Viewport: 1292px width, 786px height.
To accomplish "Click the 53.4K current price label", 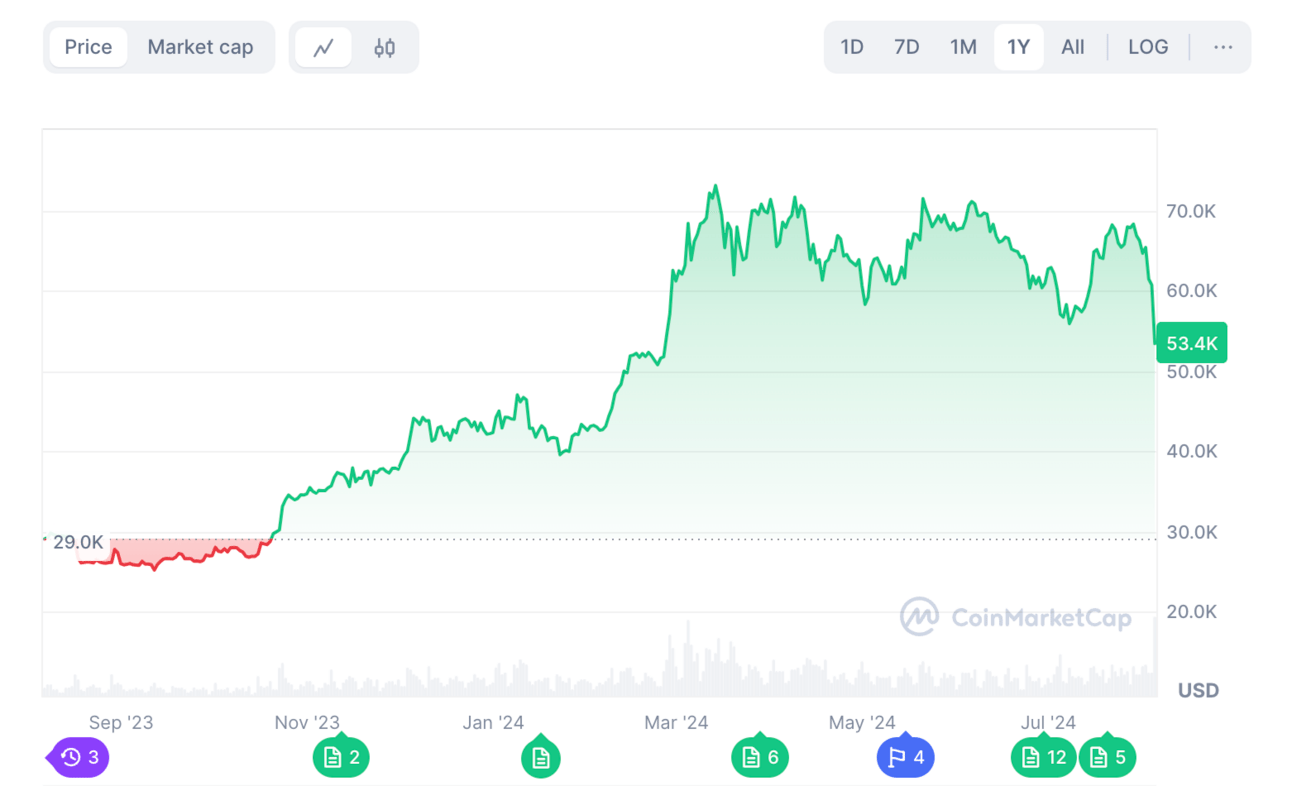I will [x=1192, y=343].
